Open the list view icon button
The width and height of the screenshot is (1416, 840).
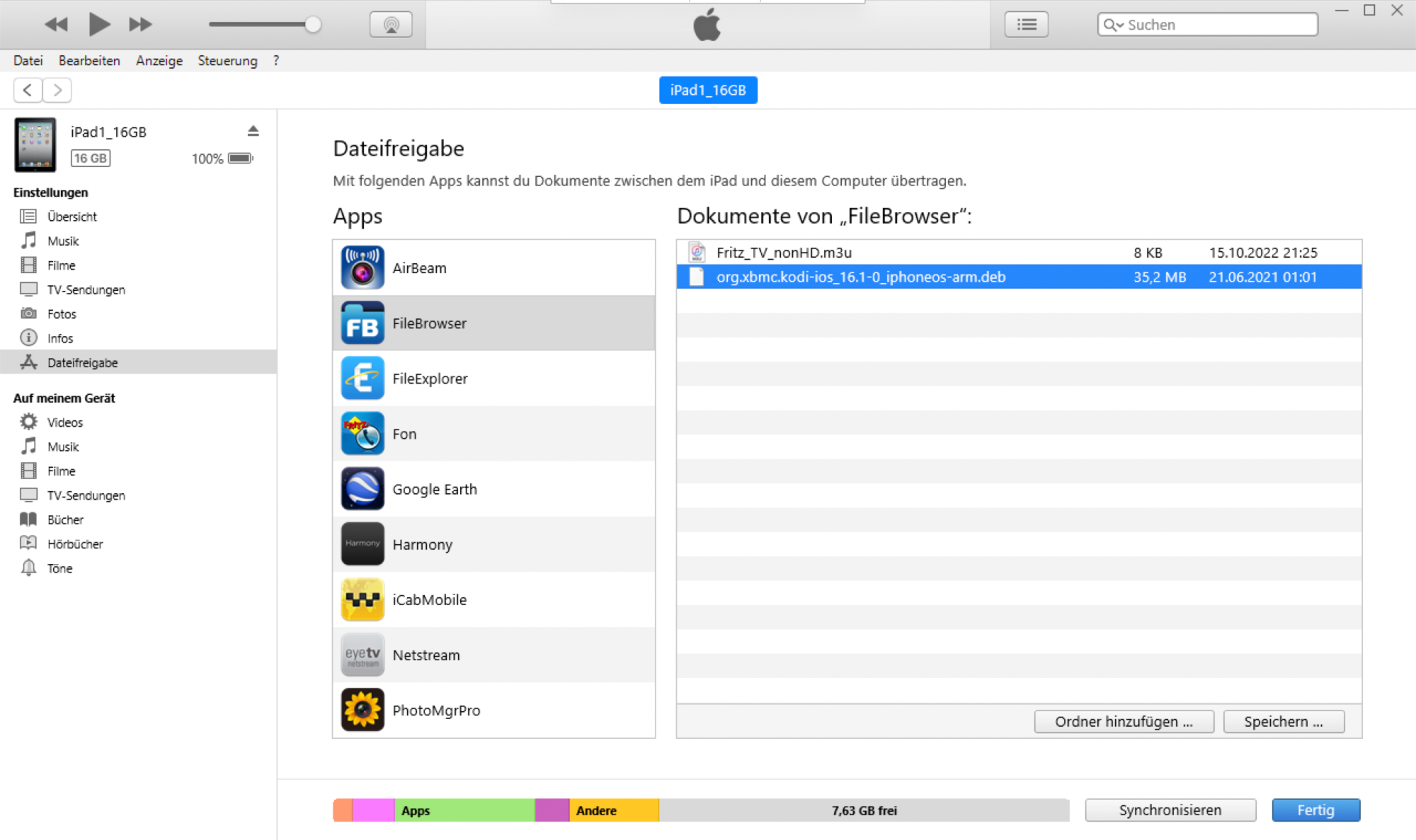1026,25
